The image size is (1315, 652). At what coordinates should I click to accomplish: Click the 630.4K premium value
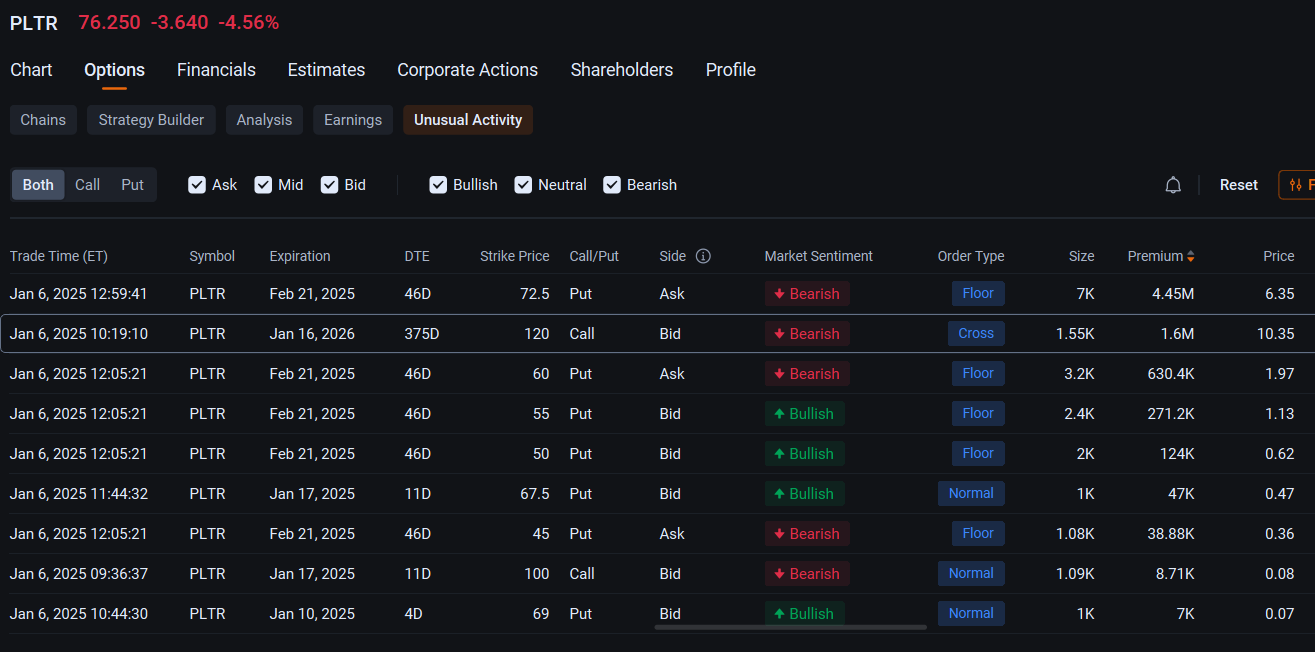coord(1171,374)
